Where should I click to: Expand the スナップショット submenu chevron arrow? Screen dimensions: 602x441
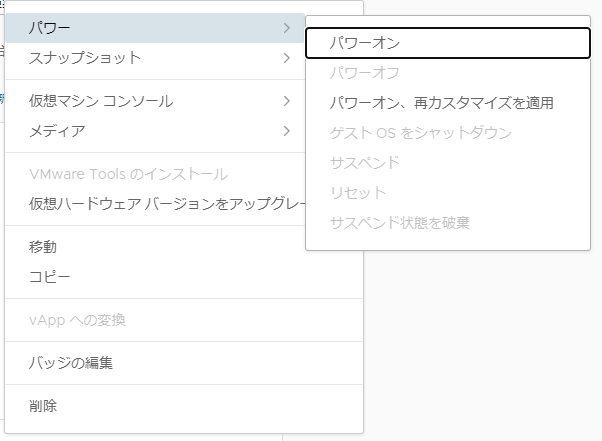(x=286, y=58)
